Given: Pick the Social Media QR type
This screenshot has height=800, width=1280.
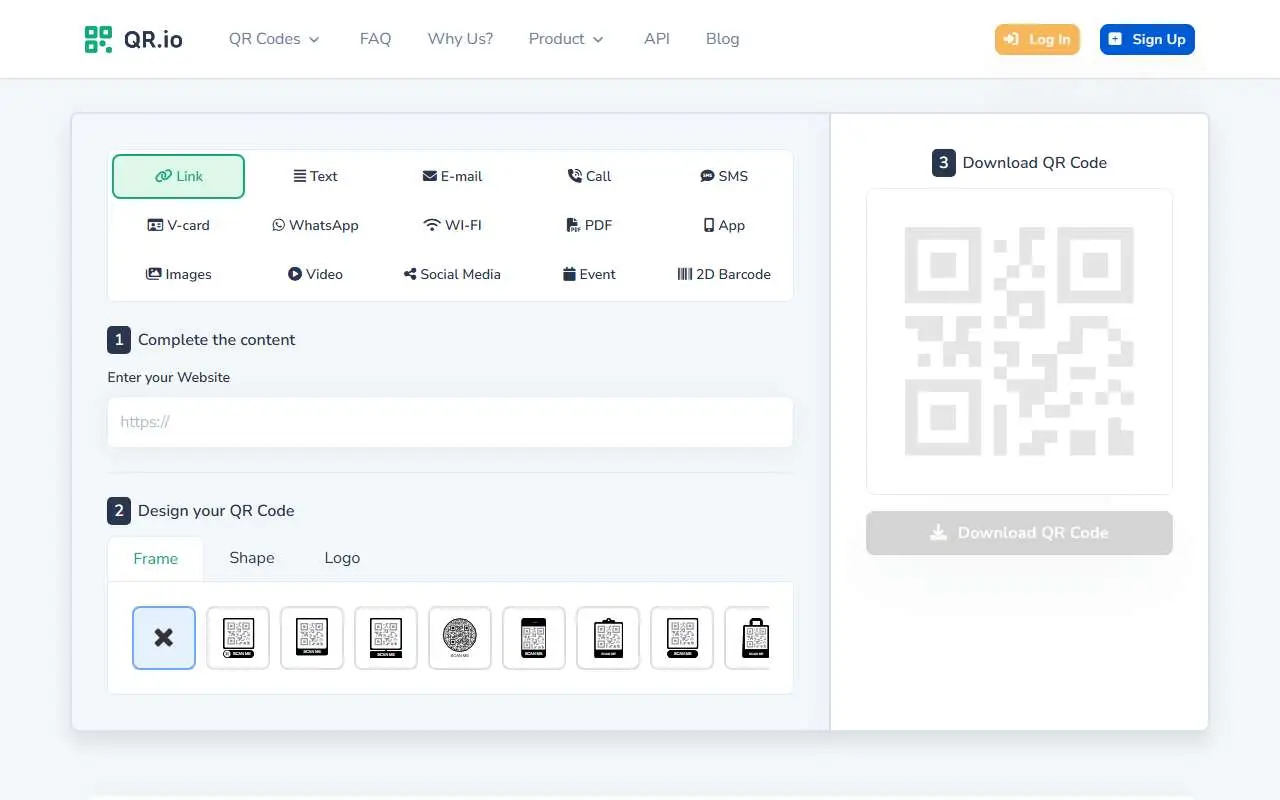Looking at the screenshot, I should tap(452, 274).
